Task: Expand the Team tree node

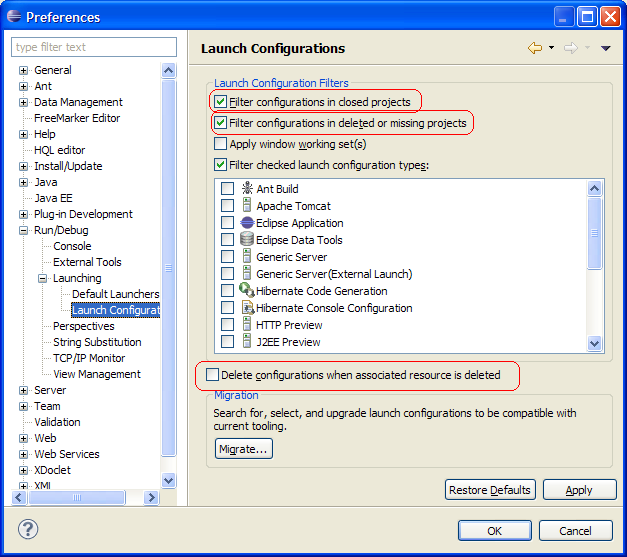Action: (23, 406)
